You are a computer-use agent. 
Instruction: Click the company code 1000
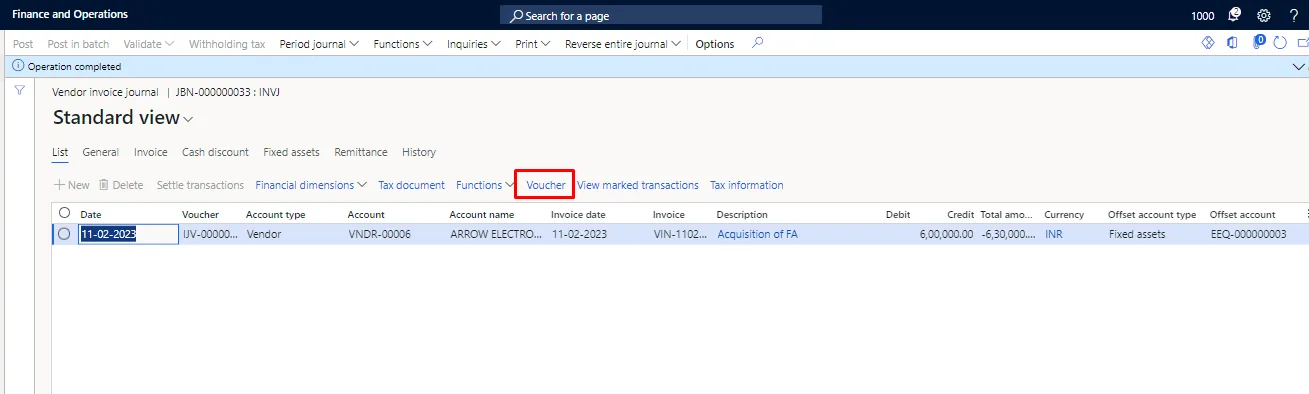(x=1203, y=16)
